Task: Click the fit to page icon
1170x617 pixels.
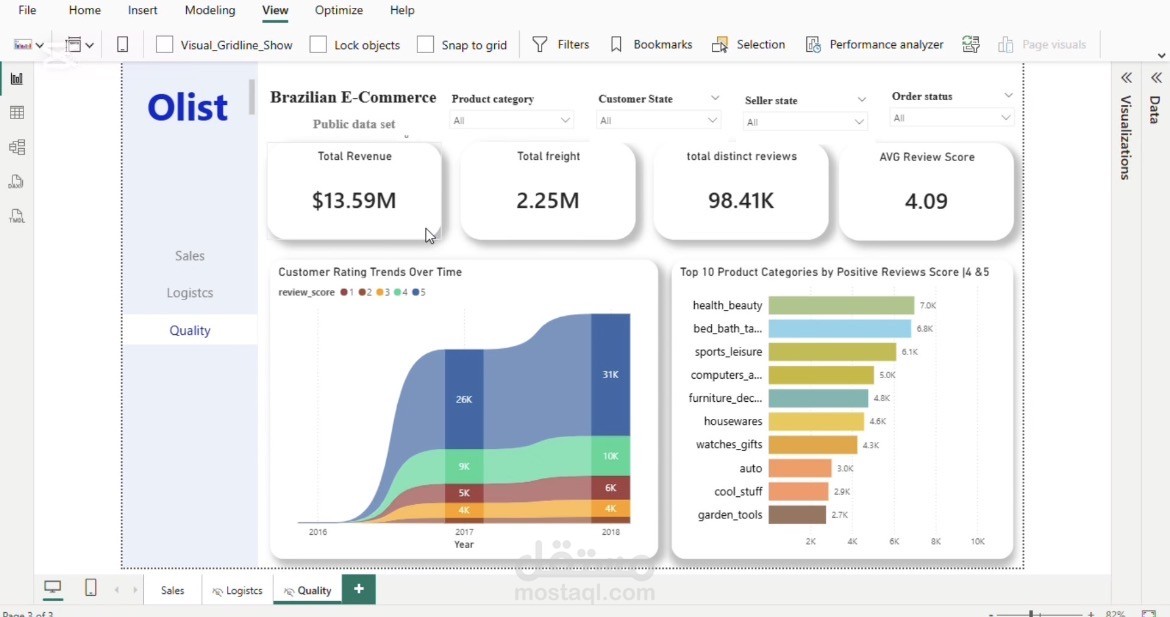Action: pos(1148,614)
